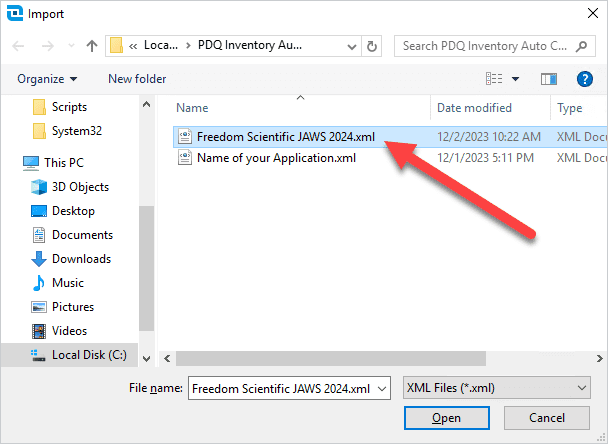608x444 pixels.
Task: Click the Scripts folder icon
Action: (39, 107)
